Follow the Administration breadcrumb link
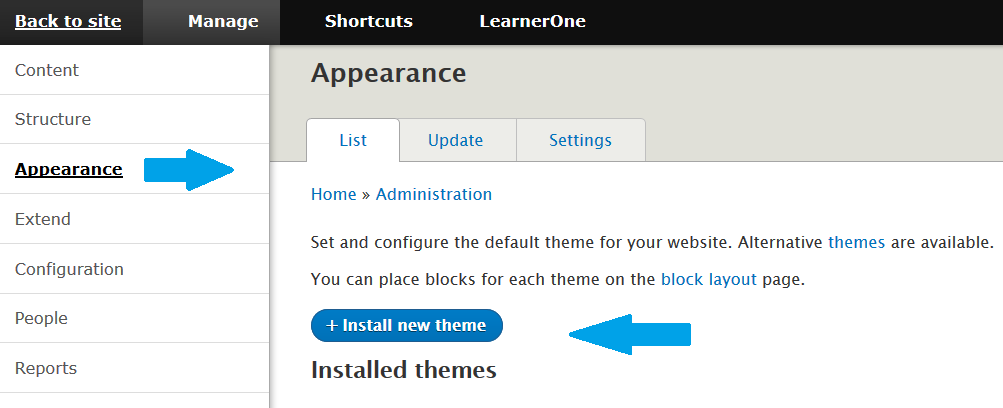The height and width of the screenshot is (408, 1003). click(x=434, y=194)
